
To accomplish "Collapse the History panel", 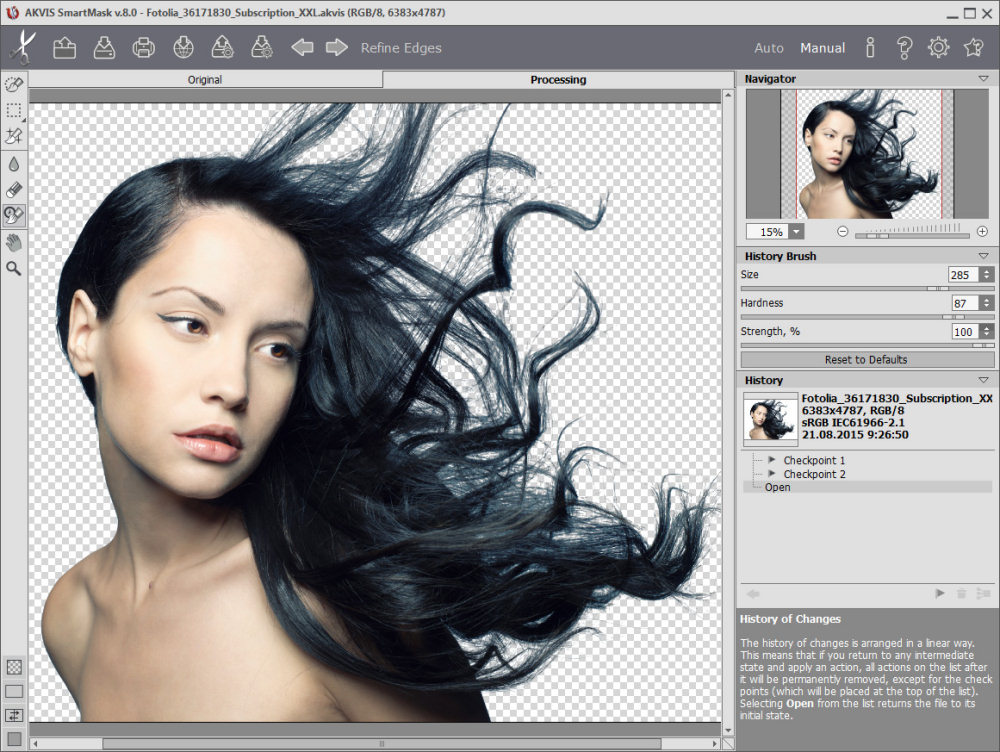I will click(983, 380).
